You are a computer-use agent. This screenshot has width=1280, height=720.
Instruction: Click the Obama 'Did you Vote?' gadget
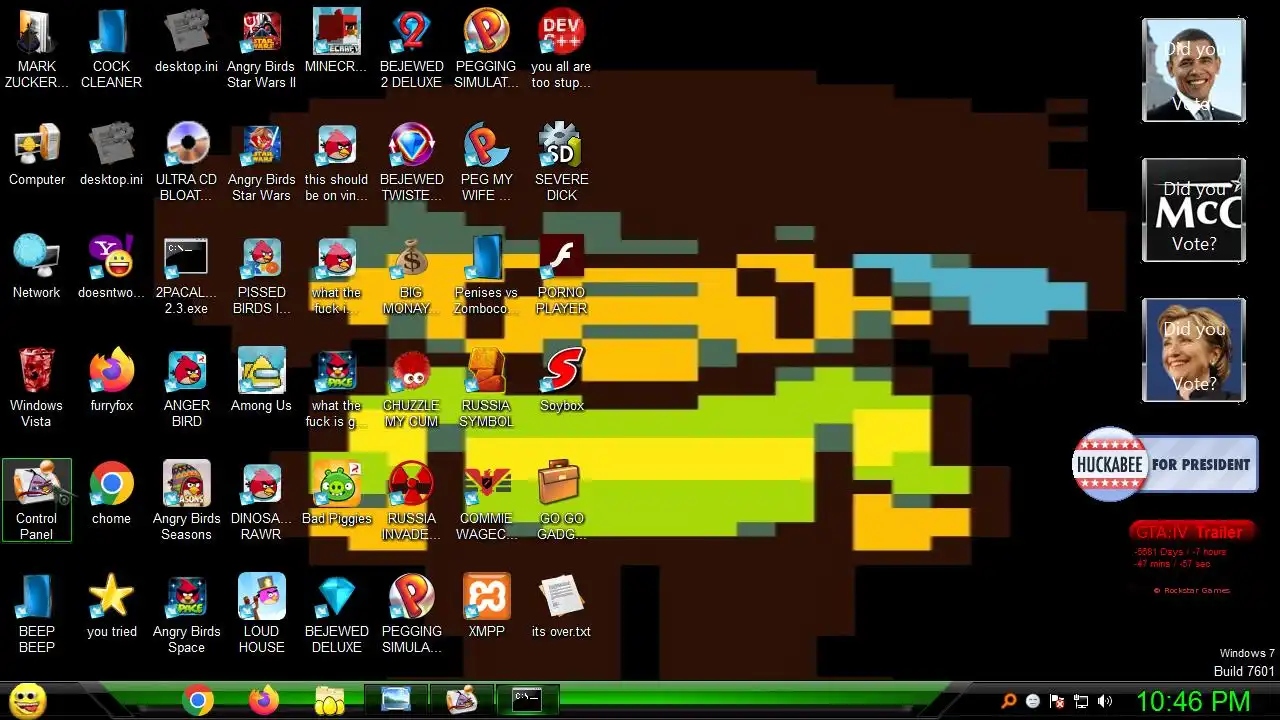[x=1194, y=70]
